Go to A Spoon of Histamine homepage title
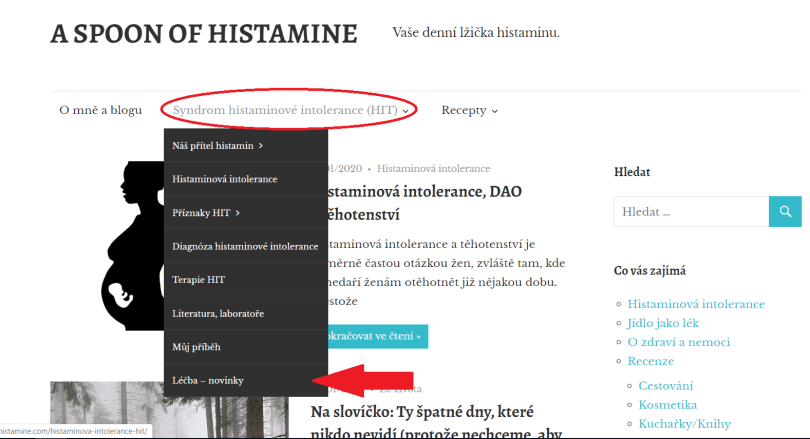This screenshot has height=439, width=810. (x=203, y=34)
